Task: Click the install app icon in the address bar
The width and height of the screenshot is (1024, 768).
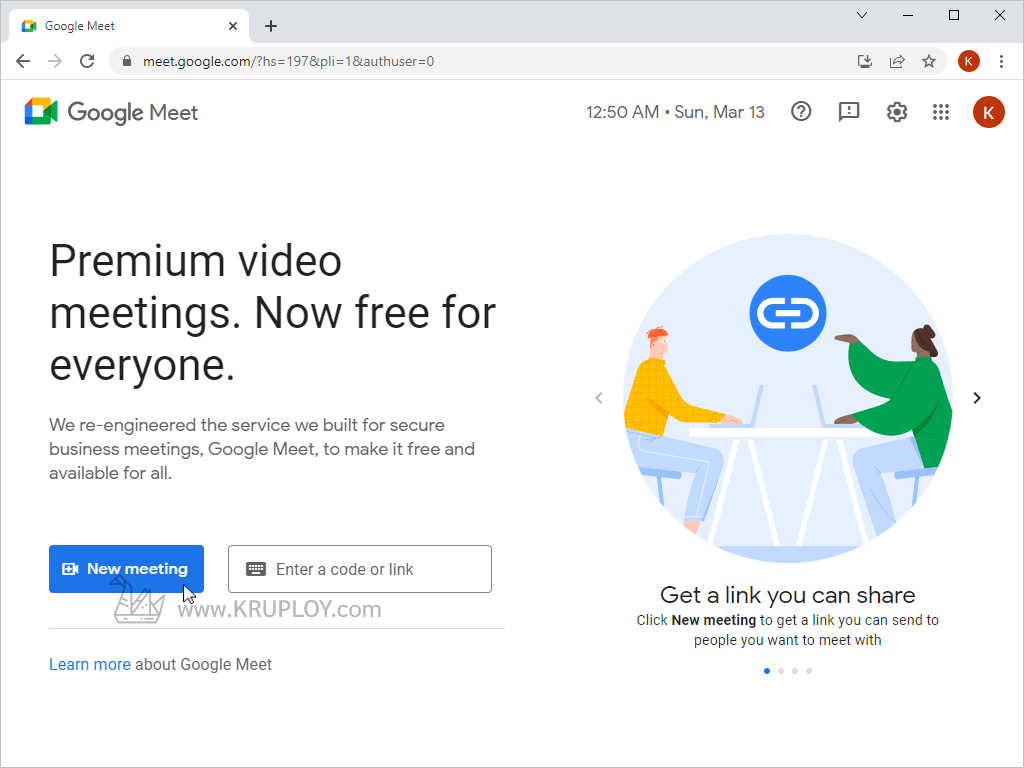Action: [x=865, y=61]
